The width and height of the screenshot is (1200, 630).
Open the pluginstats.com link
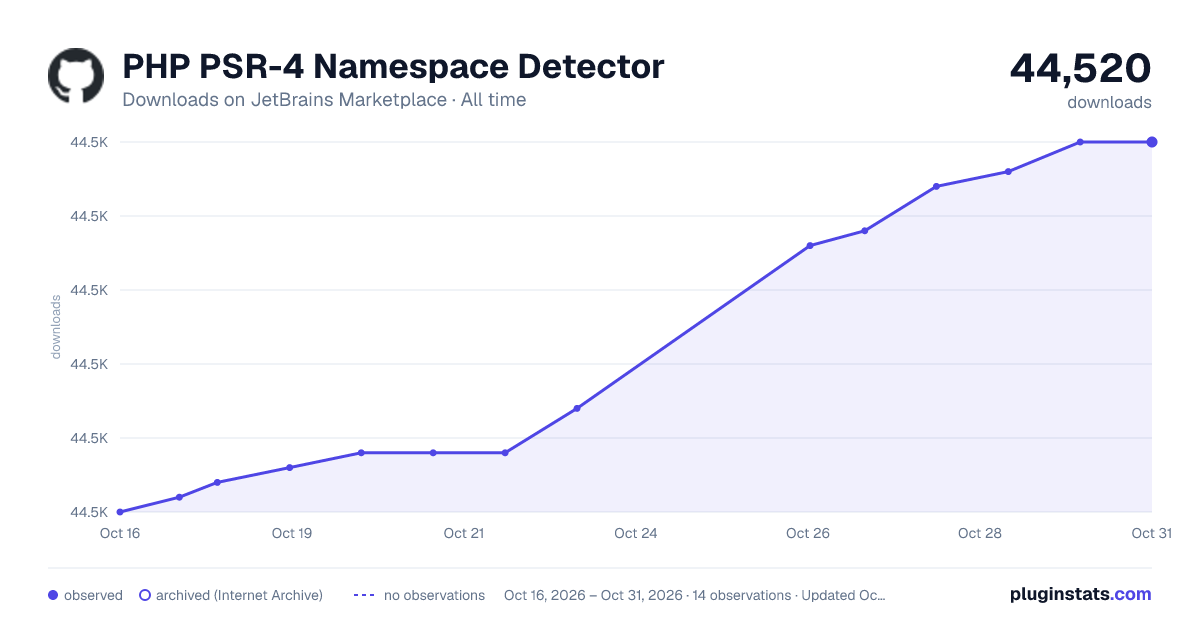point(1080,594)
